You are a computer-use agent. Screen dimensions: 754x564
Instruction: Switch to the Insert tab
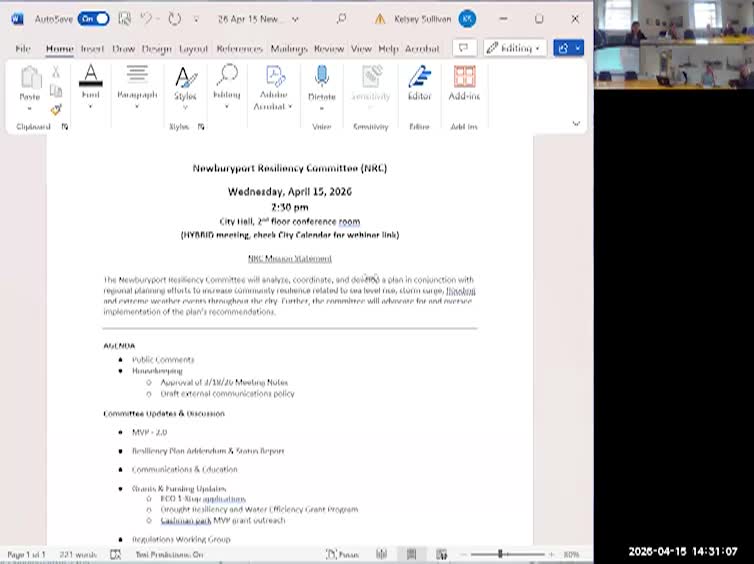point(92,48)
